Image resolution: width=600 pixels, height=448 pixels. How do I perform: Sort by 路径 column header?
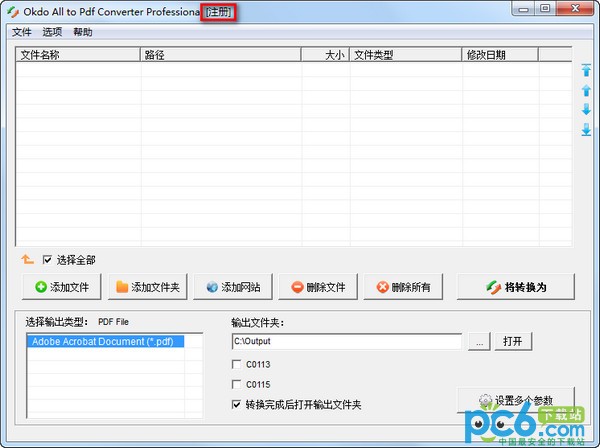tap(221, 55)
